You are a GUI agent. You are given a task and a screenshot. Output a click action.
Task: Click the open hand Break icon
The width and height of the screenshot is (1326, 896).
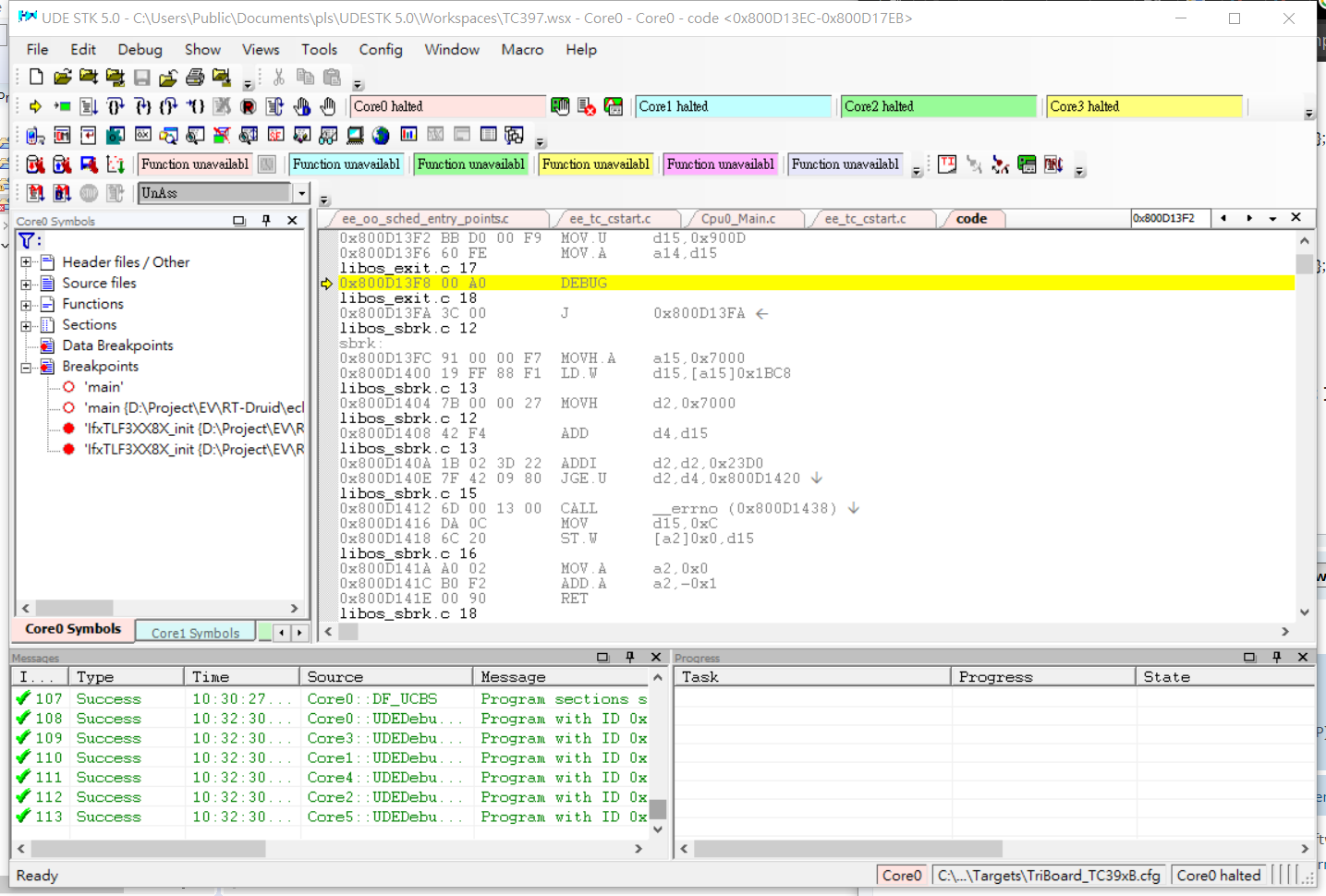[x=328, y=107]
